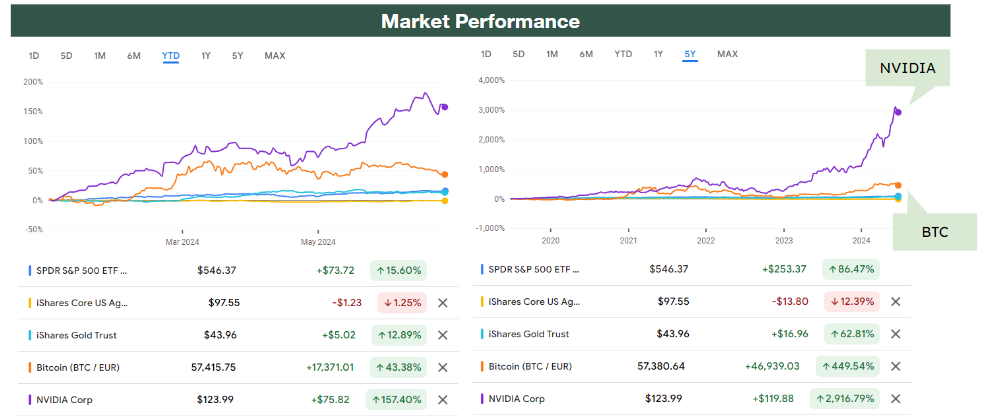The width and height of the screenshot is (990, 420).
Task: Click the 449.54% gain badge
Action: pos(847,366)
